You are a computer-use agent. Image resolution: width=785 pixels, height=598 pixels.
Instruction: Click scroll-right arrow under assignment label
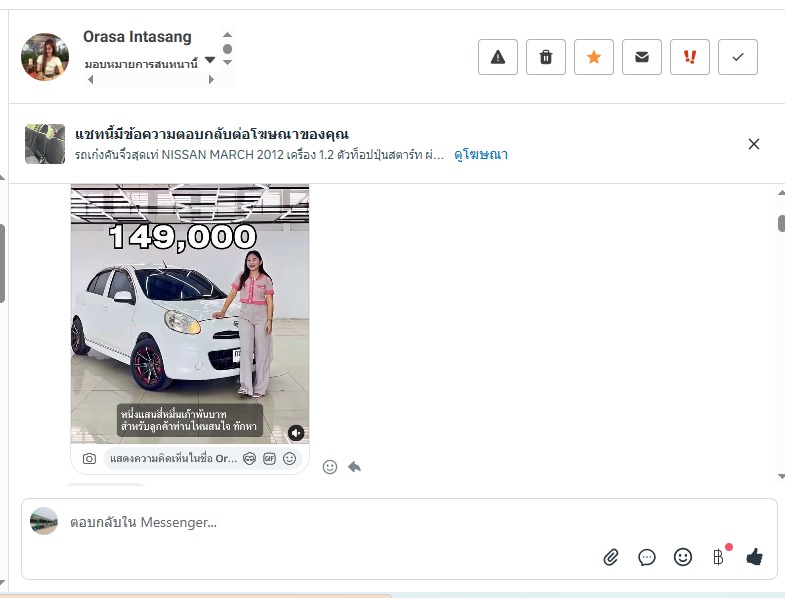211,79
